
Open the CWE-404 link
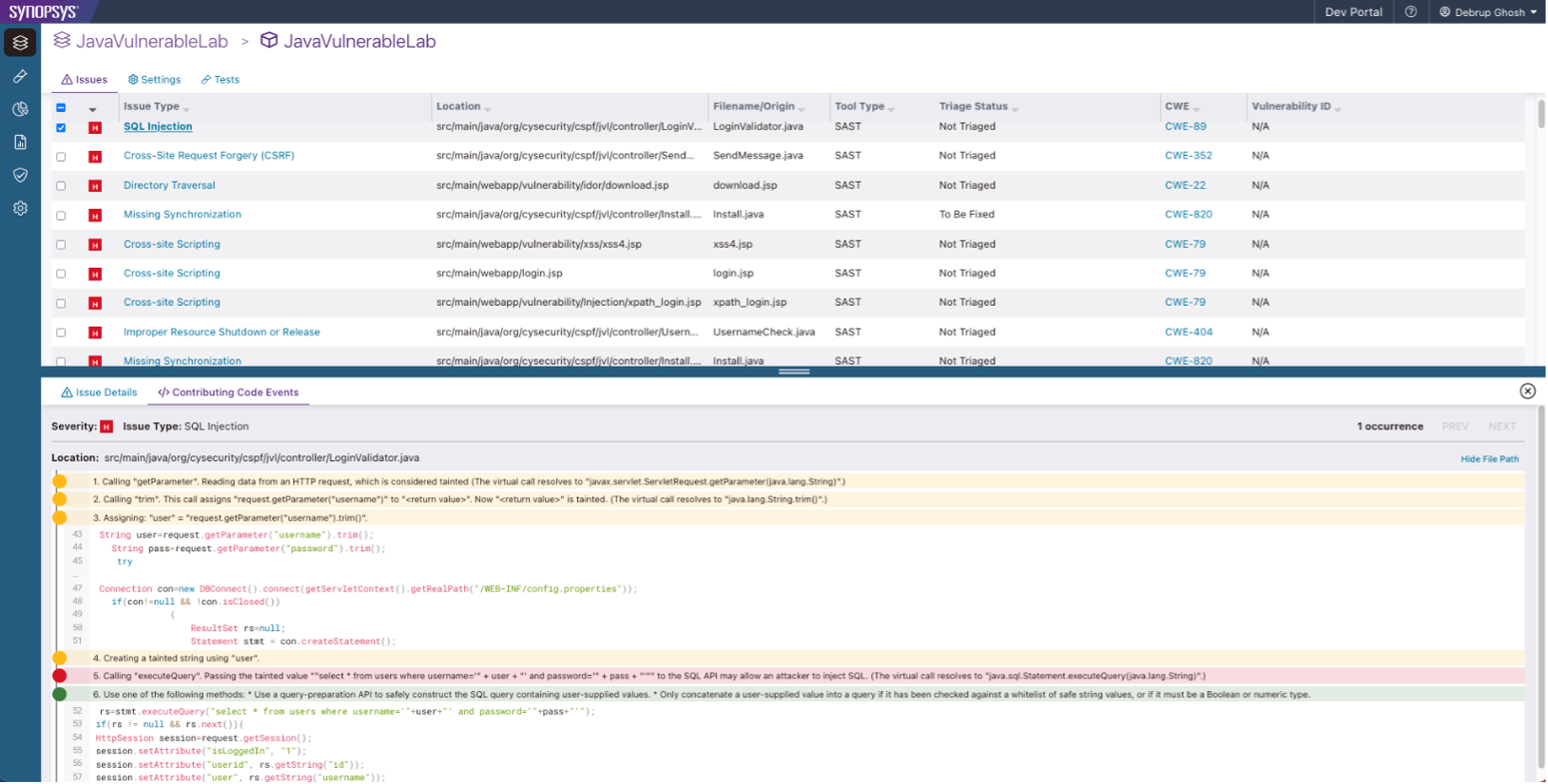1189,332
